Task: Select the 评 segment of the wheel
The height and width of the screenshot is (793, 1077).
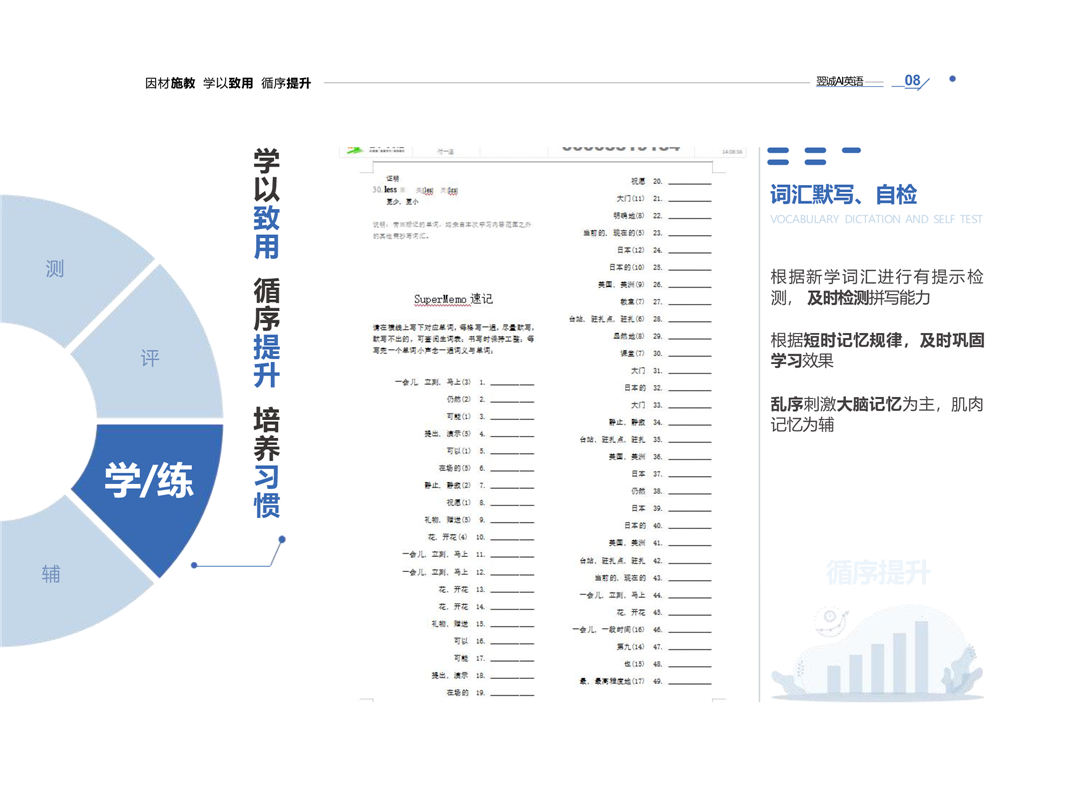Action: pyautogui.click(x=150, y=358)
